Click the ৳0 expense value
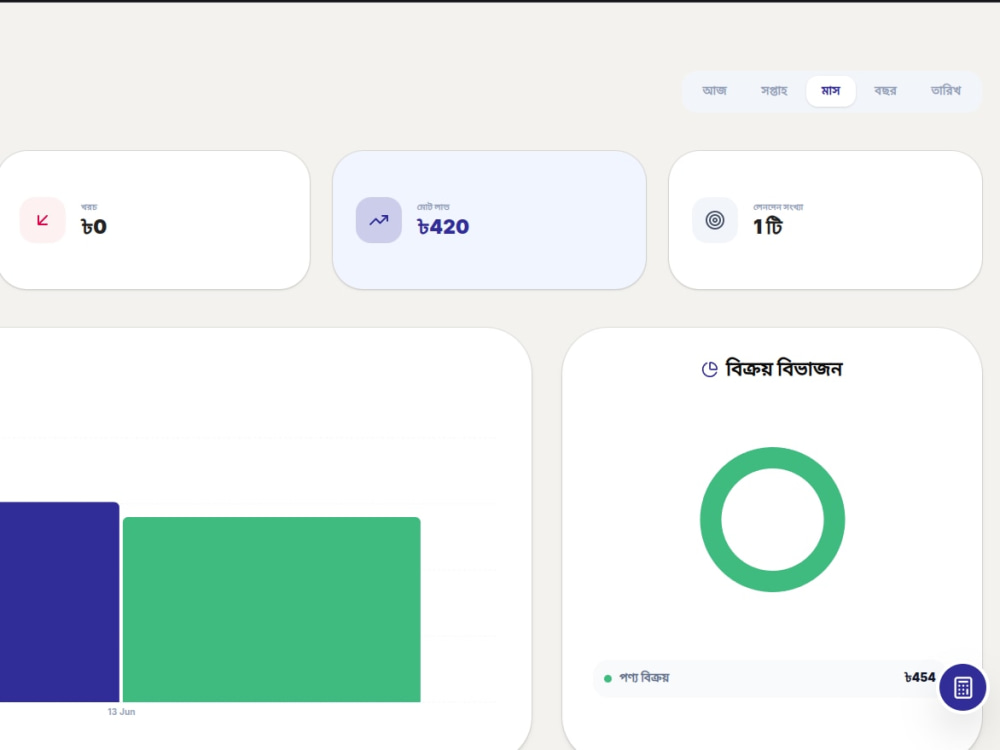1000x750 pixels. [x=94, y=226]
